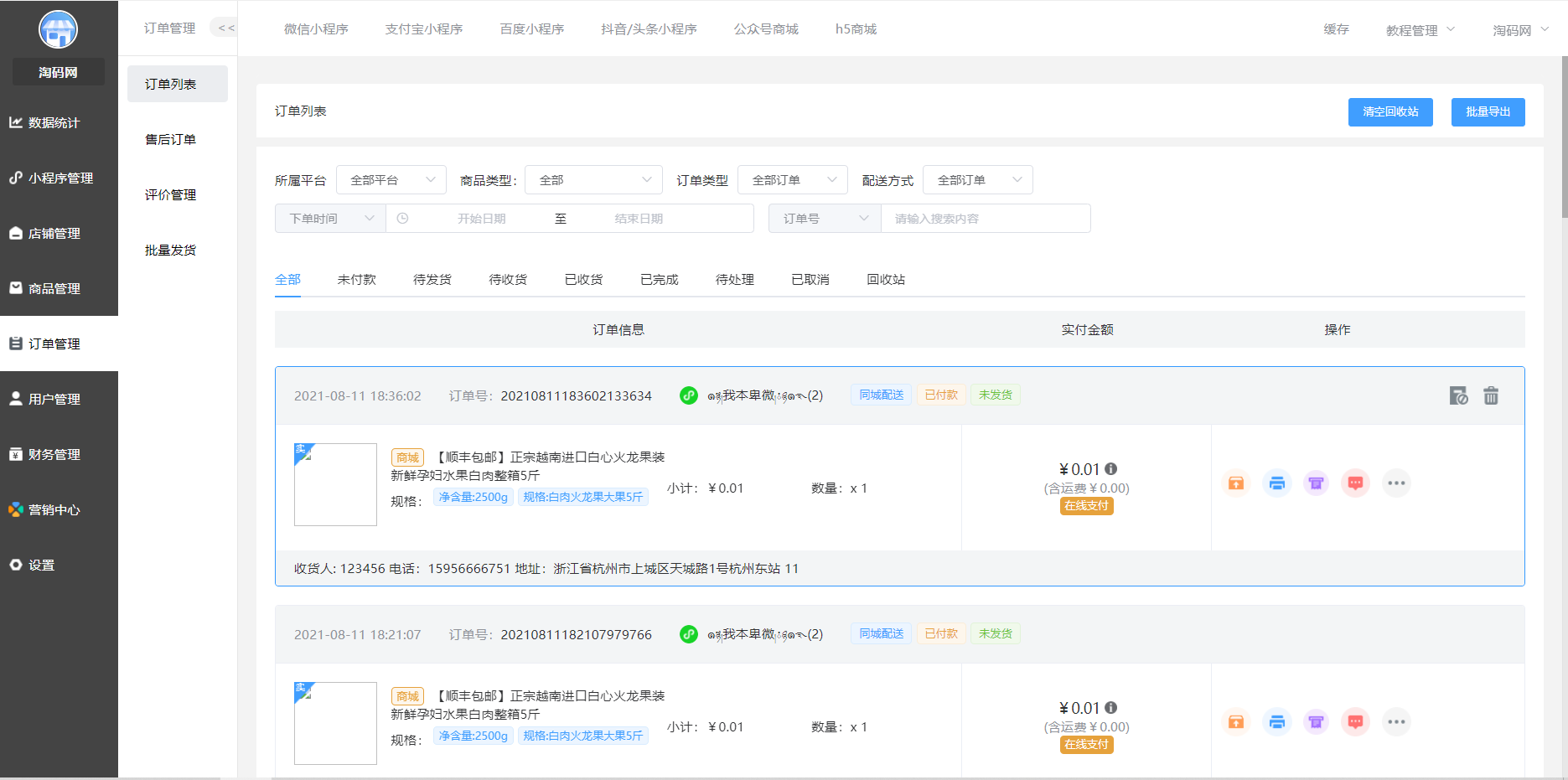Image resolution: width=1568 pixels, height=780 pixels.
Task: Open the more actions ellipsis icon
Action: click(x=1396, y=483)
